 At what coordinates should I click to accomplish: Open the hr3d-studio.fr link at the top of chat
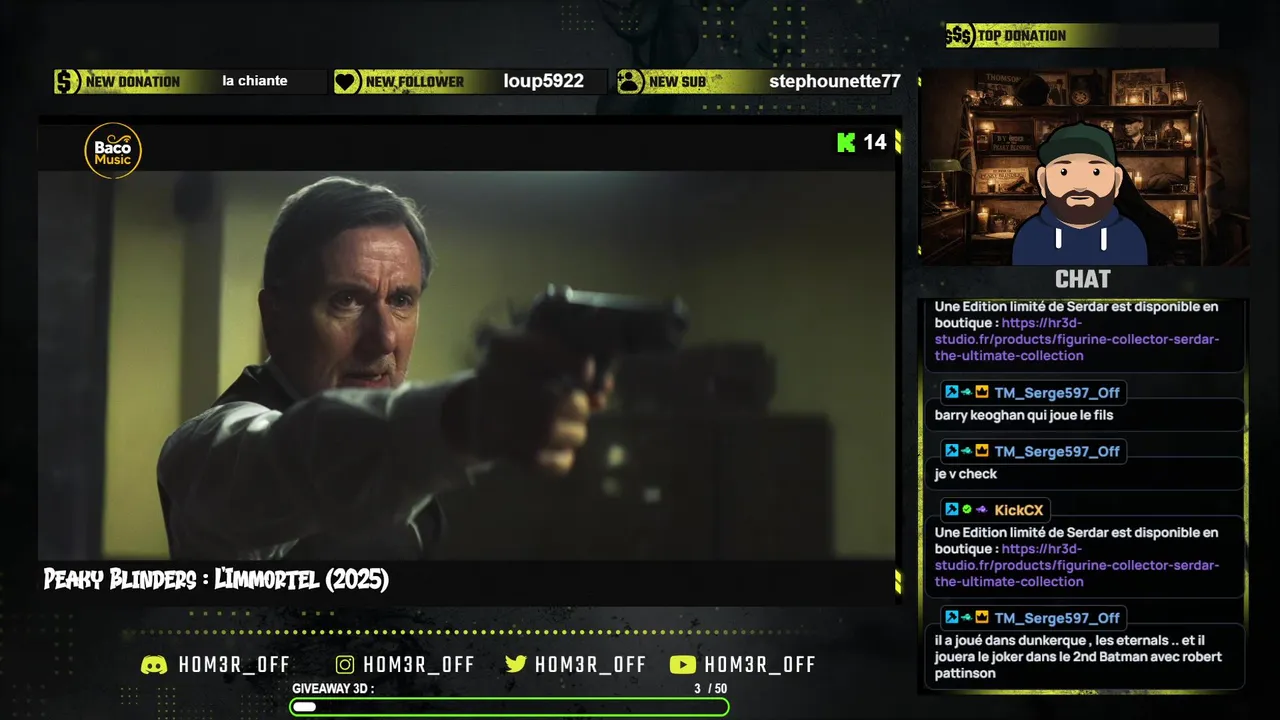pyautogui.click(x=1077, y=339)
